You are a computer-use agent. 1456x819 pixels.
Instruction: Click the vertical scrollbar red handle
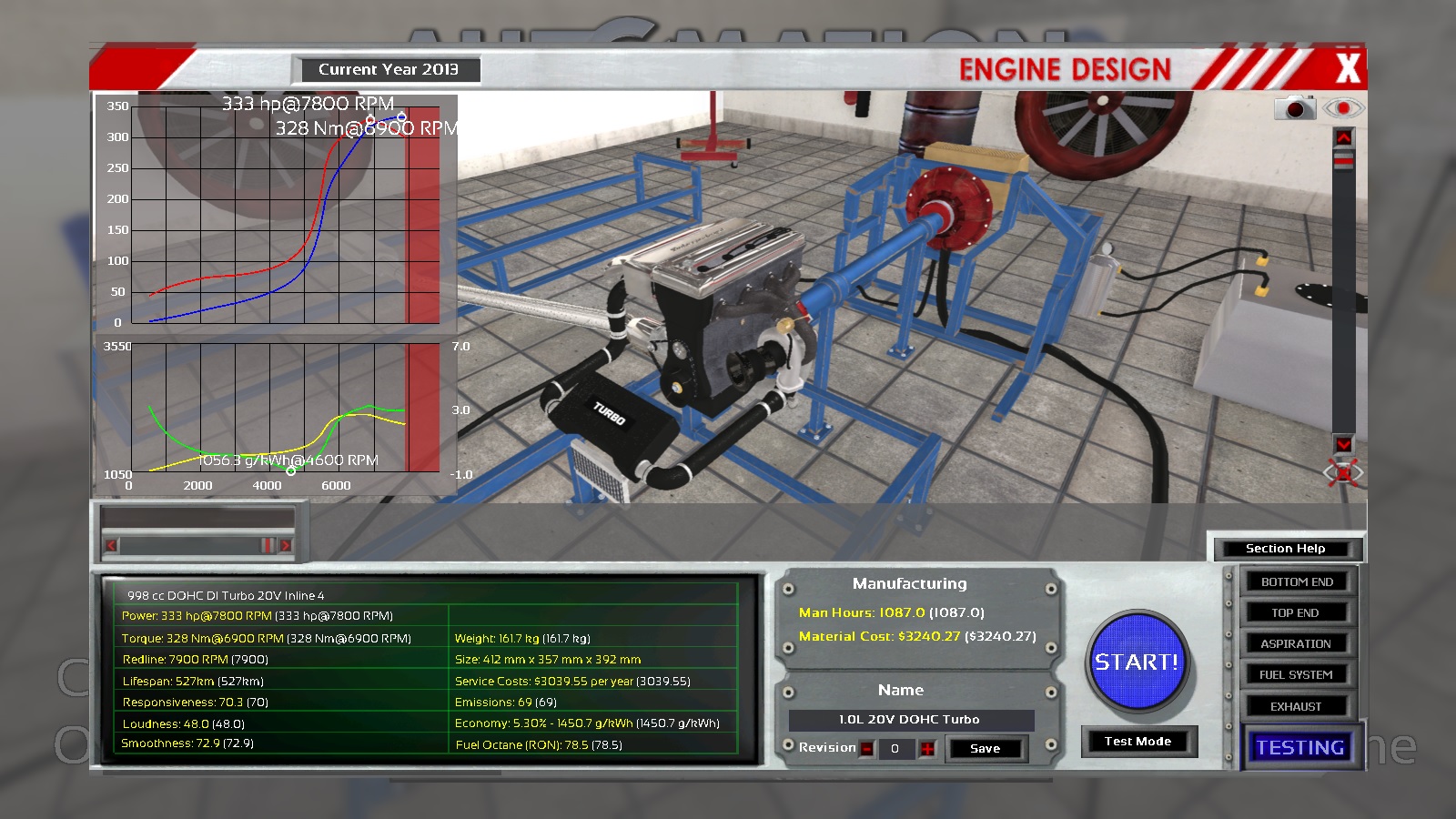pyautogui.click(x=1344, y=160)
